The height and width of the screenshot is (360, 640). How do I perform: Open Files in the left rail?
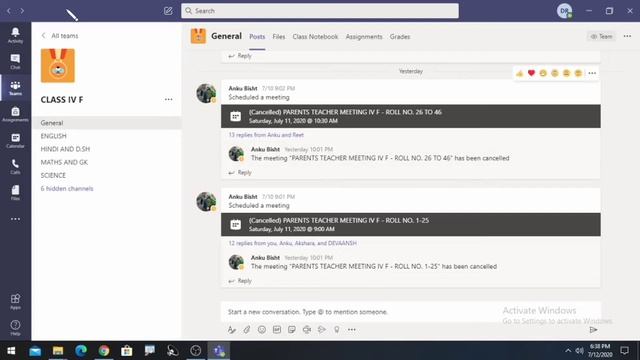(15, 192)
